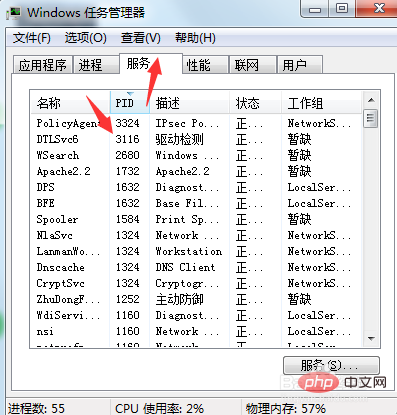Switch to the 进程 tab
Image resolution: width=397 pixels, height=415 pixels.
pos(96,65)
